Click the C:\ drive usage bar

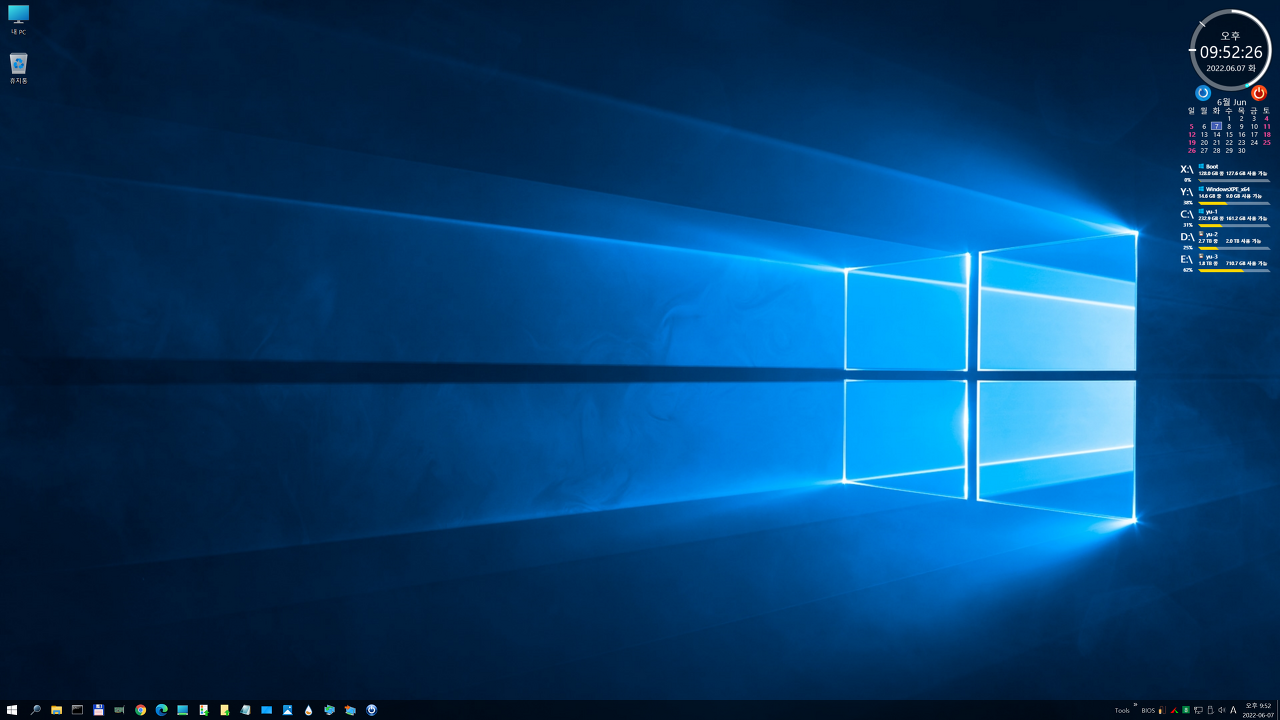pyautogui.click(x=1234, y=225)
